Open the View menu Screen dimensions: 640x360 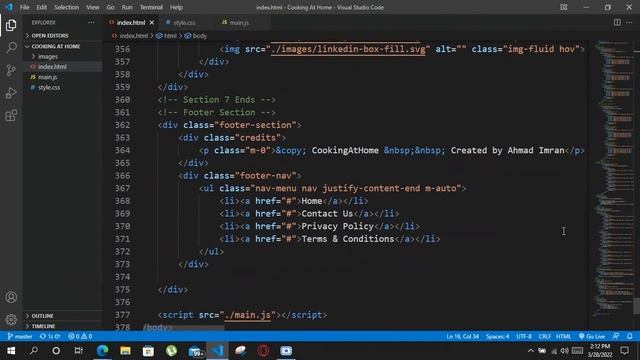93,7
